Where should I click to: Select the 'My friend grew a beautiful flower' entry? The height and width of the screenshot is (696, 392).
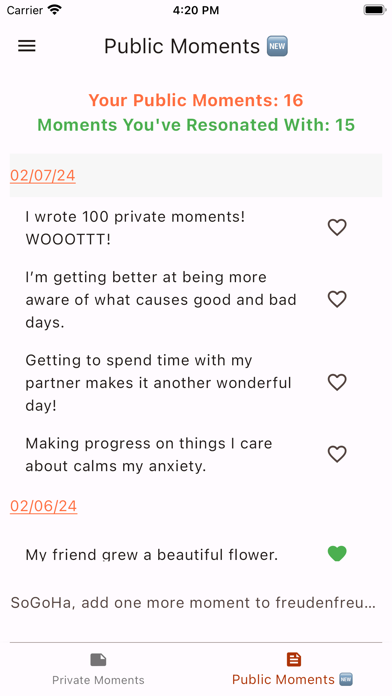(151, 554)
